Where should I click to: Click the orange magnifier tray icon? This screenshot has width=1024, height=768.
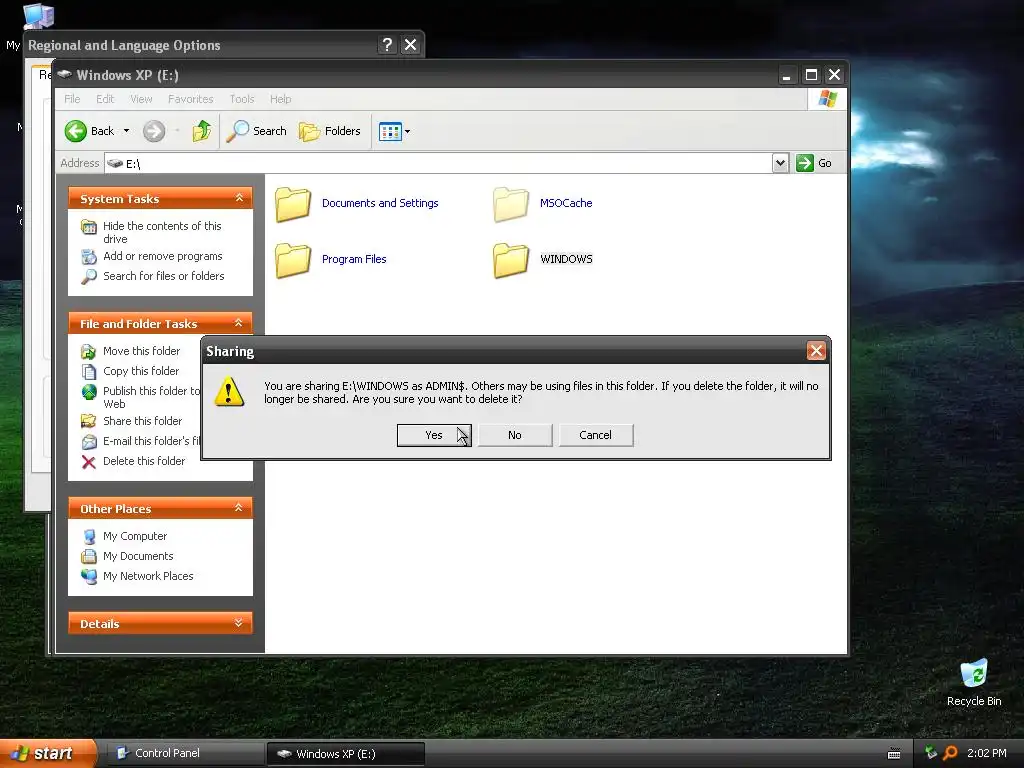(950, 753)
